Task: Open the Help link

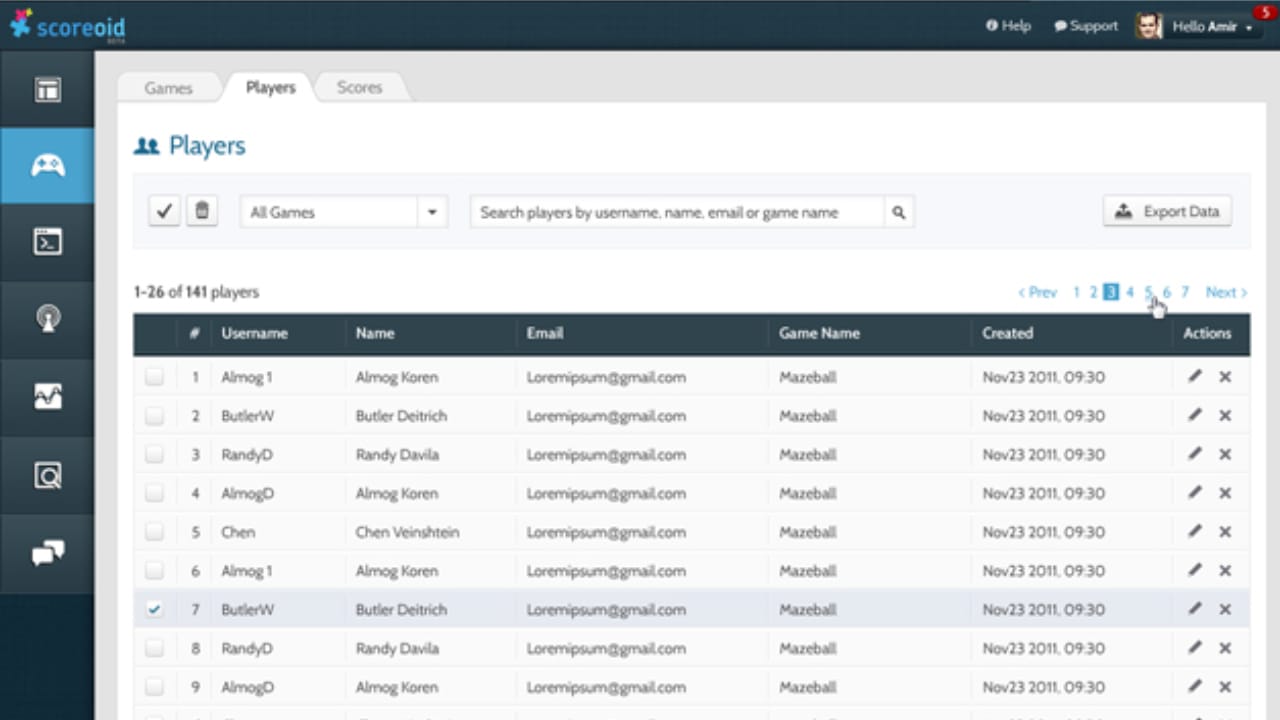Action: click(1008, 26)
